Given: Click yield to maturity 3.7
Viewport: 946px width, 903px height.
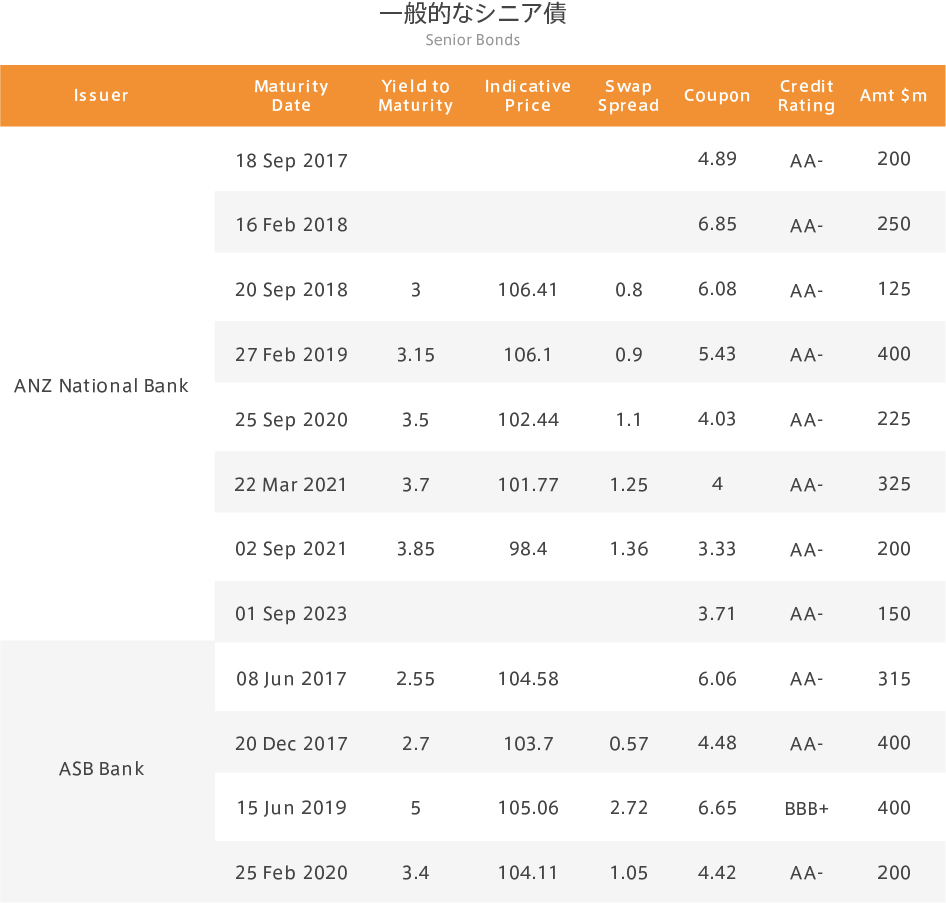Looking at the screenshot, I should 416,484.
